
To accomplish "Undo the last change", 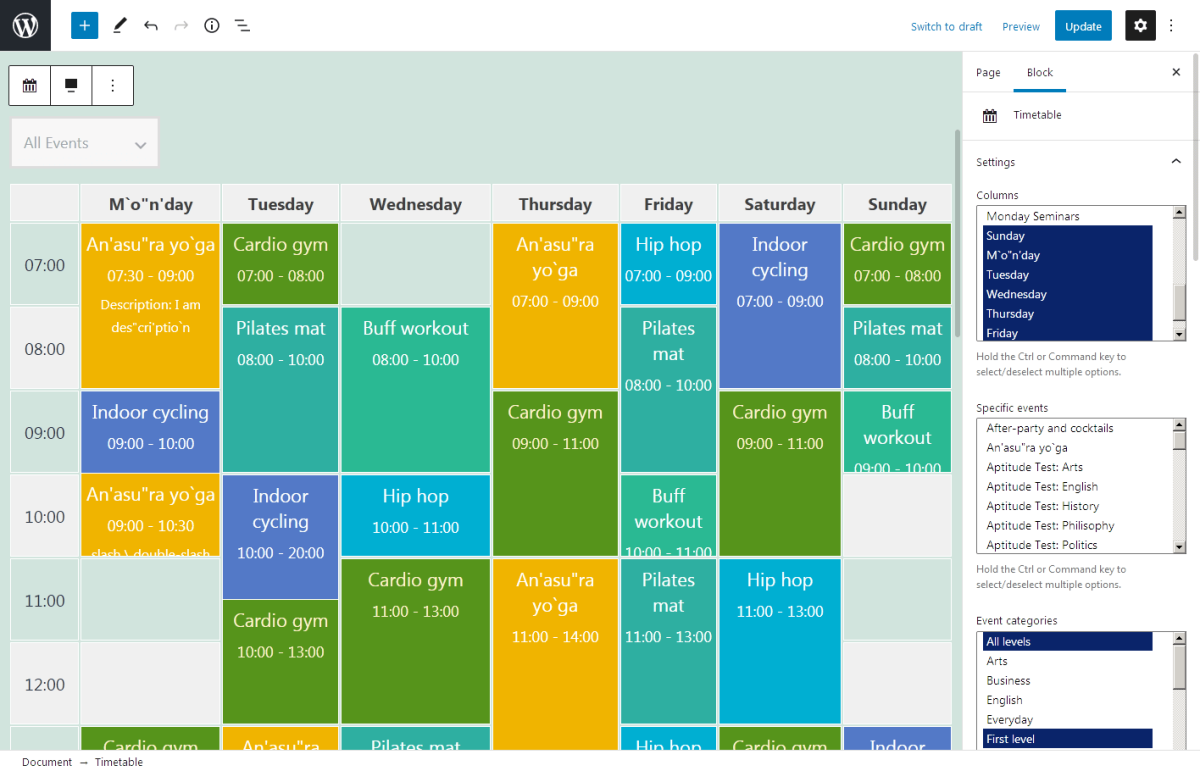I will point(151,25).
